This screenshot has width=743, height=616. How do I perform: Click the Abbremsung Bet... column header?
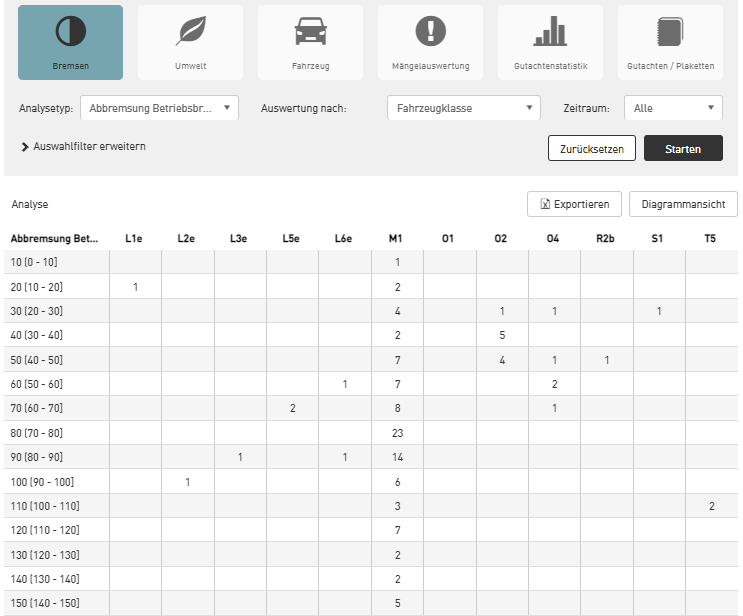[55, 239]
